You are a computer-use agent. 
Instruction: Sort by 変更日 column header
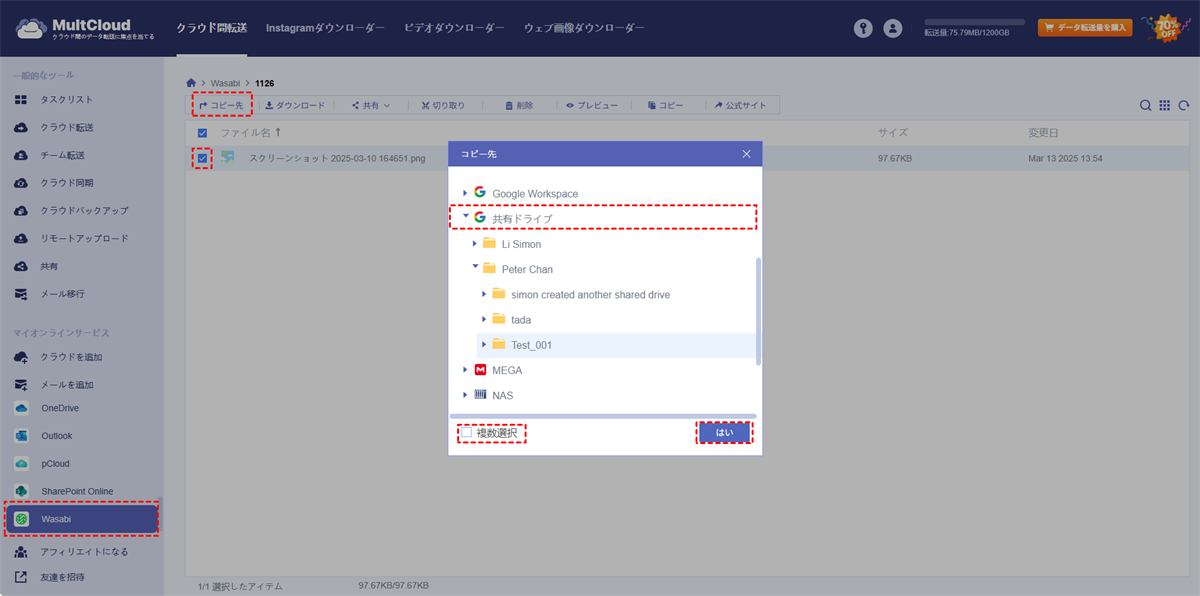1043,133
